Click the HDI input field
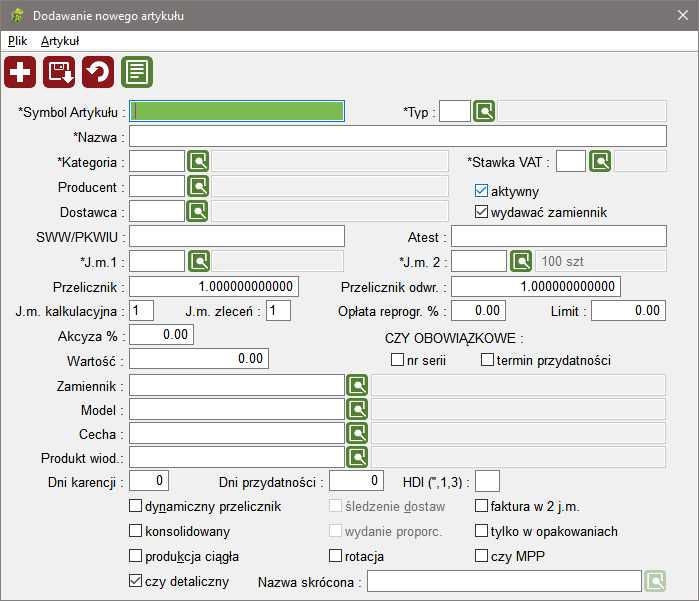 tap(487, 481)
